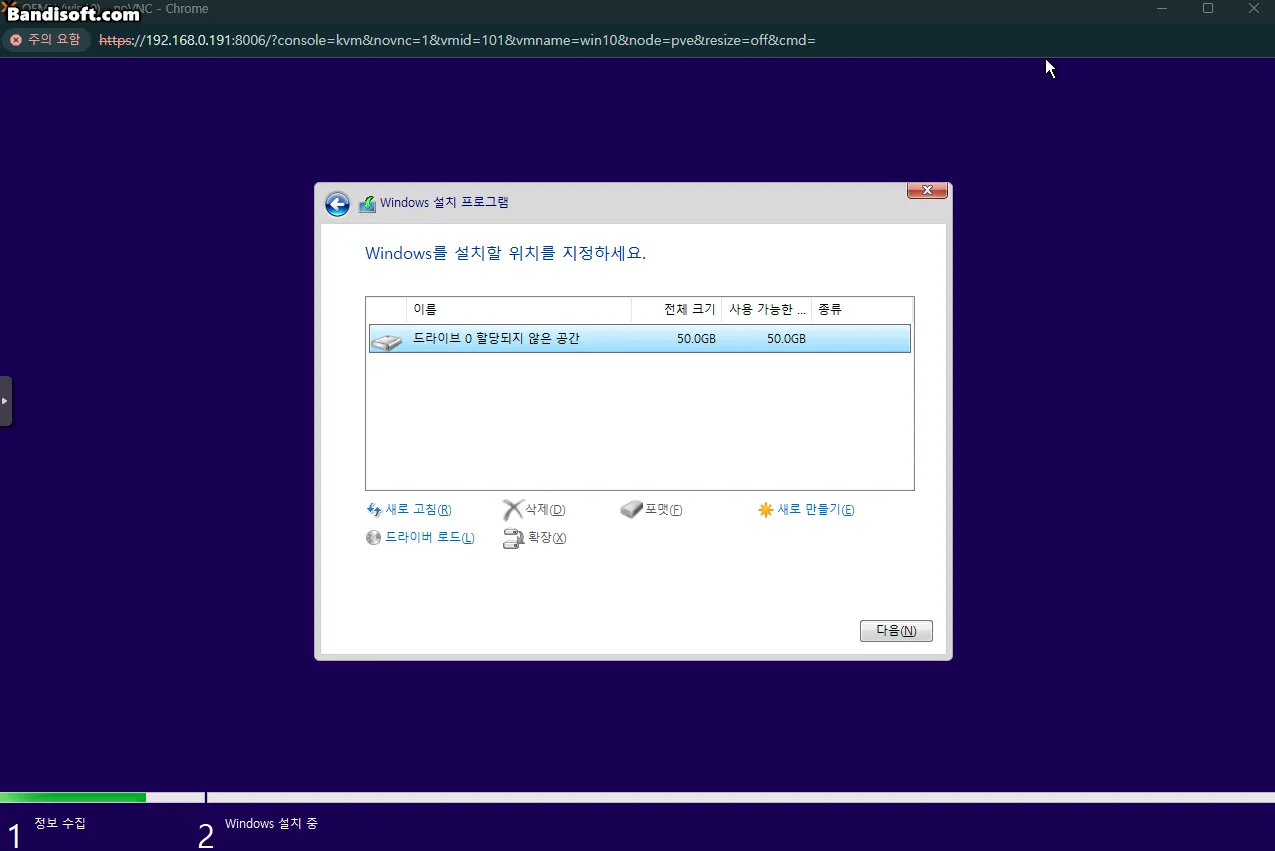Click the 사용 가능한 column header
The width and height of the screenshot is (1275, 851).
click(767, 310)
